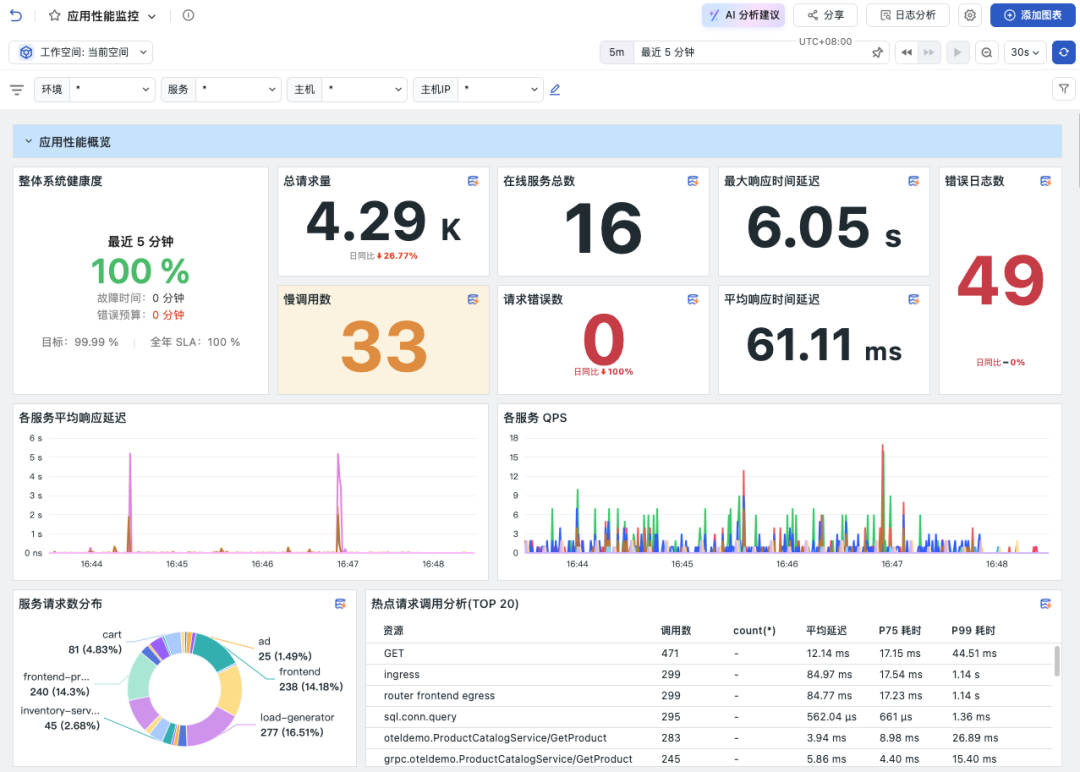This screenshot has height=772, width=1080.
Task: Collapse the 应用性能概览 section
Action: point(28,142)
